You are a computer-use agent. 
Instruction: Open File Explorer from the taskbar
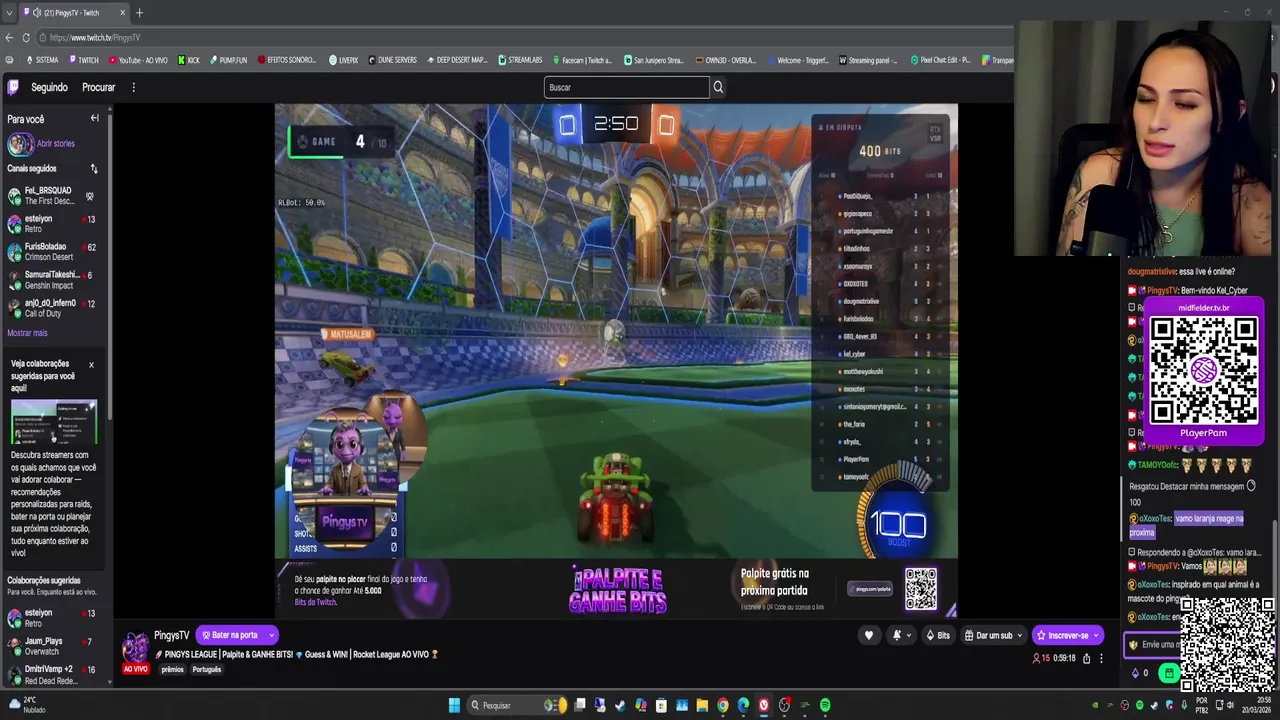pyautogui.click(x=702, y=705)
